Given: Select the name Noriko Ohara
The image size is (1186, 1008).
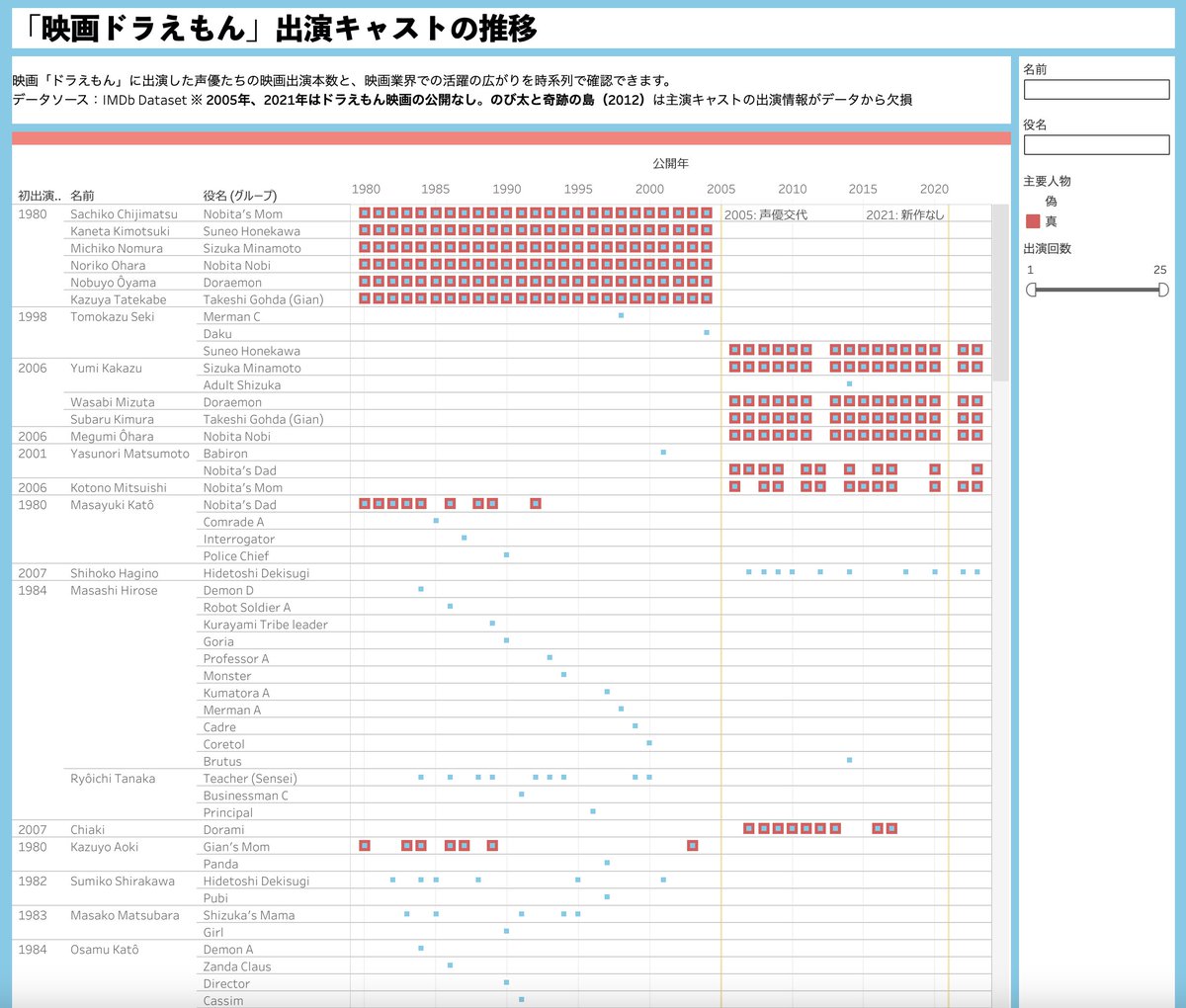Looking at the screenshot, I should (x=108, y=265).
